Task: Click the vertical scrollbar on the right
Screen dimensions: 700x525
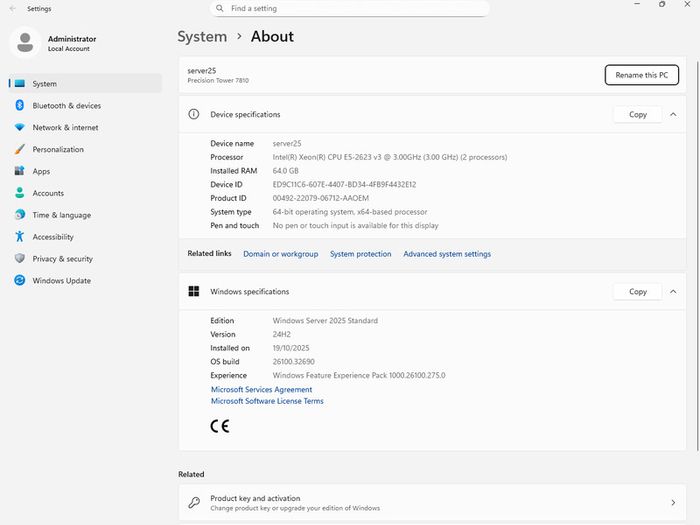Action: click(x=697, y=254)
